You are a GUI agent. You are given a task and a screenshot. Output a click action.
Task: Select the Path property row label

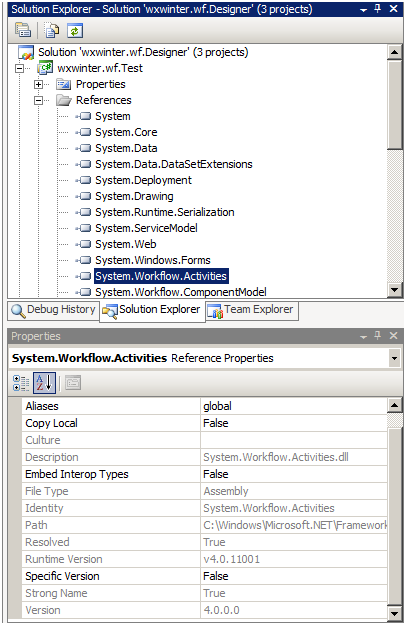pos(36,525)
